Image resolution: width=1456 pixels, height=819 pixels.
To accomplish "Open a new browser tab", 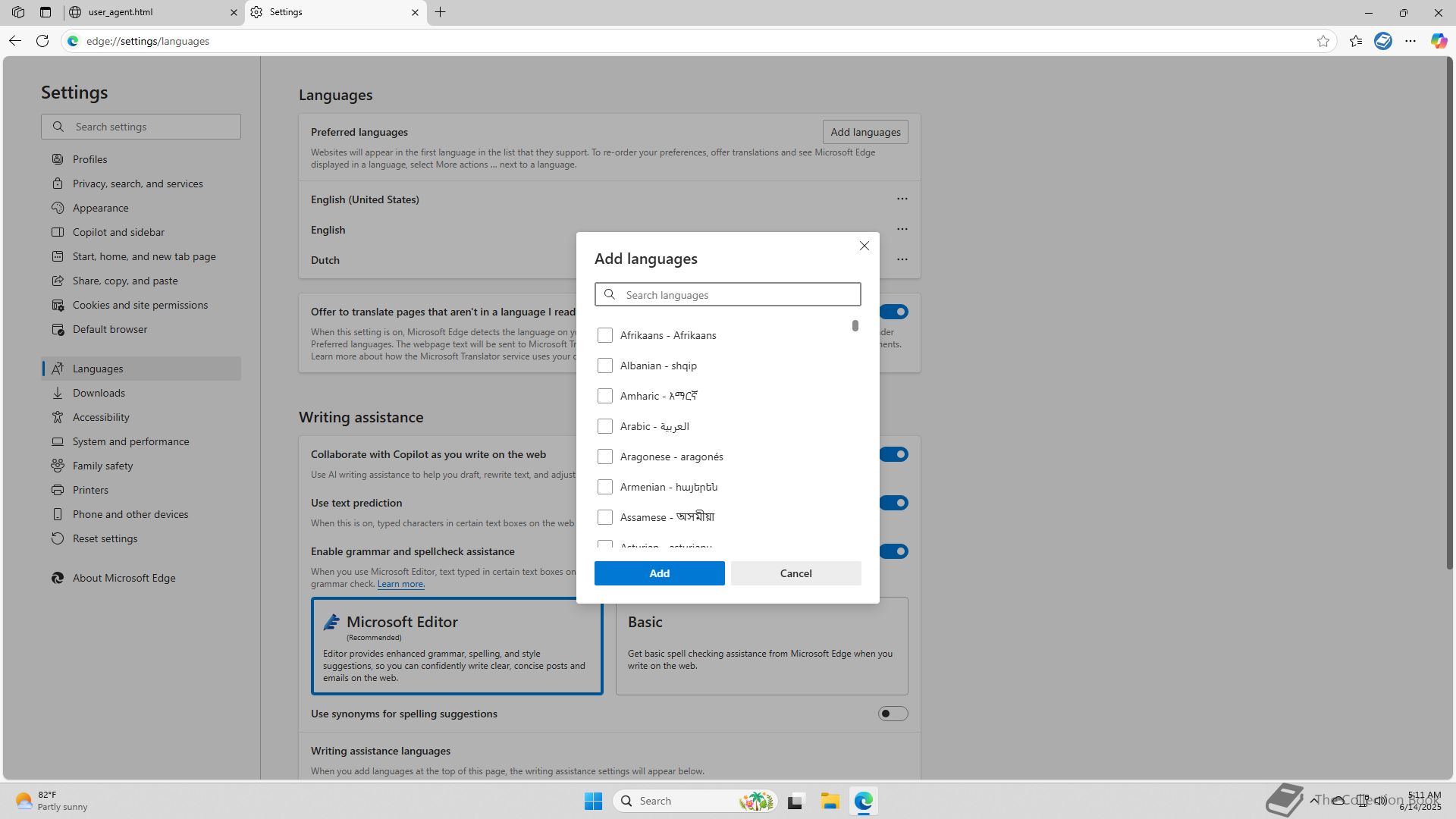I will (x=440, y=12).
